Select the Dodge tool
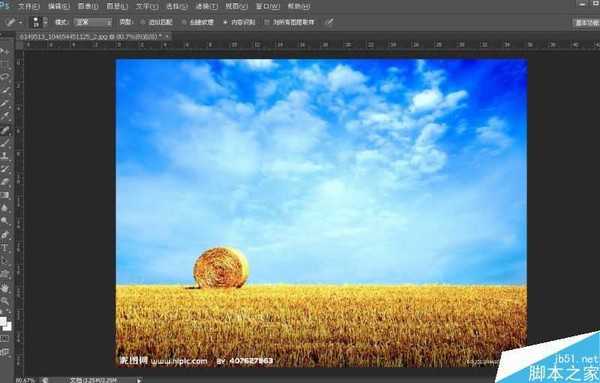 coord(5,221)
